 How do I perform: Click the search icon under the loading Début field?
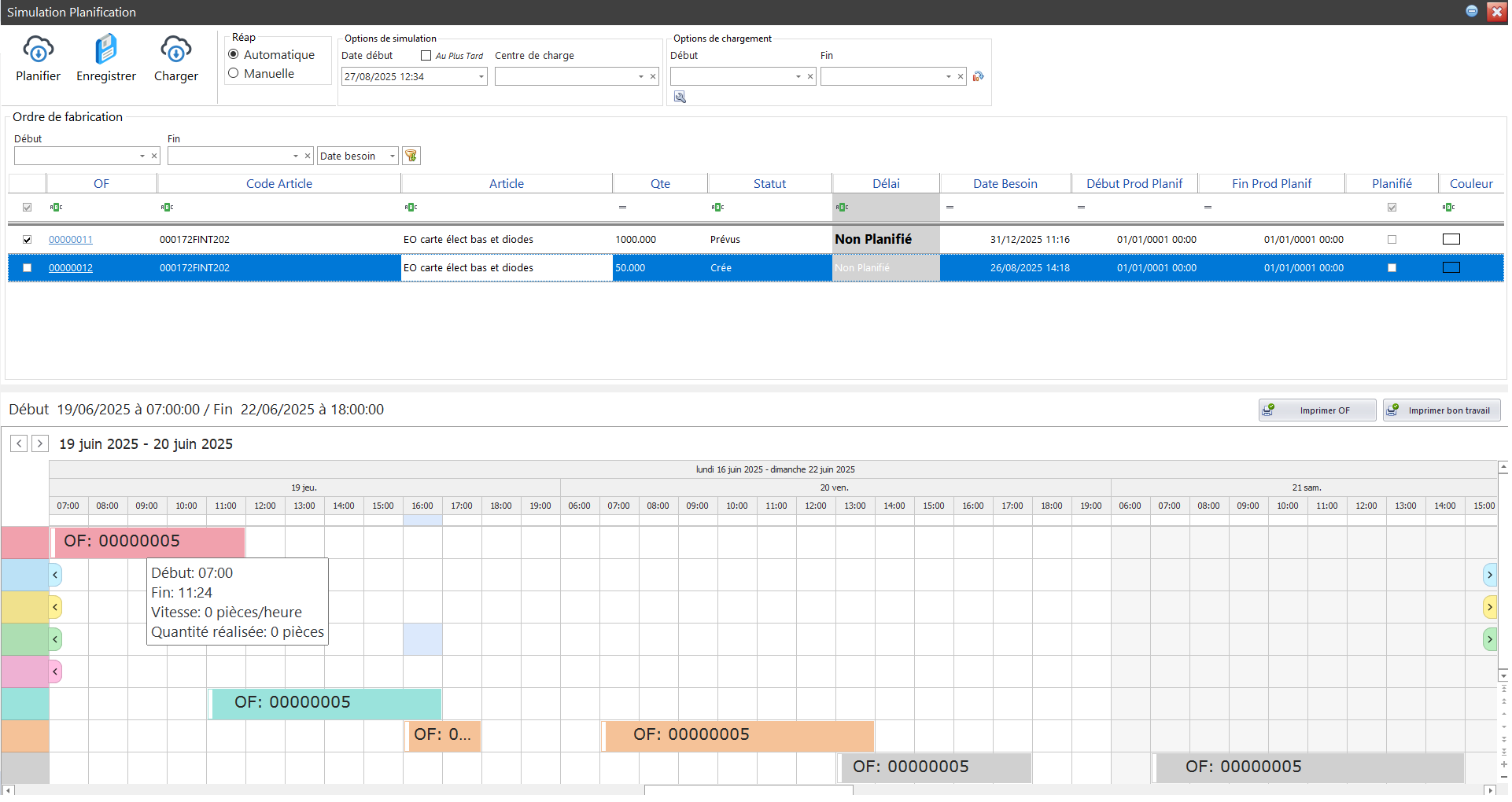[x=680, y=97]
